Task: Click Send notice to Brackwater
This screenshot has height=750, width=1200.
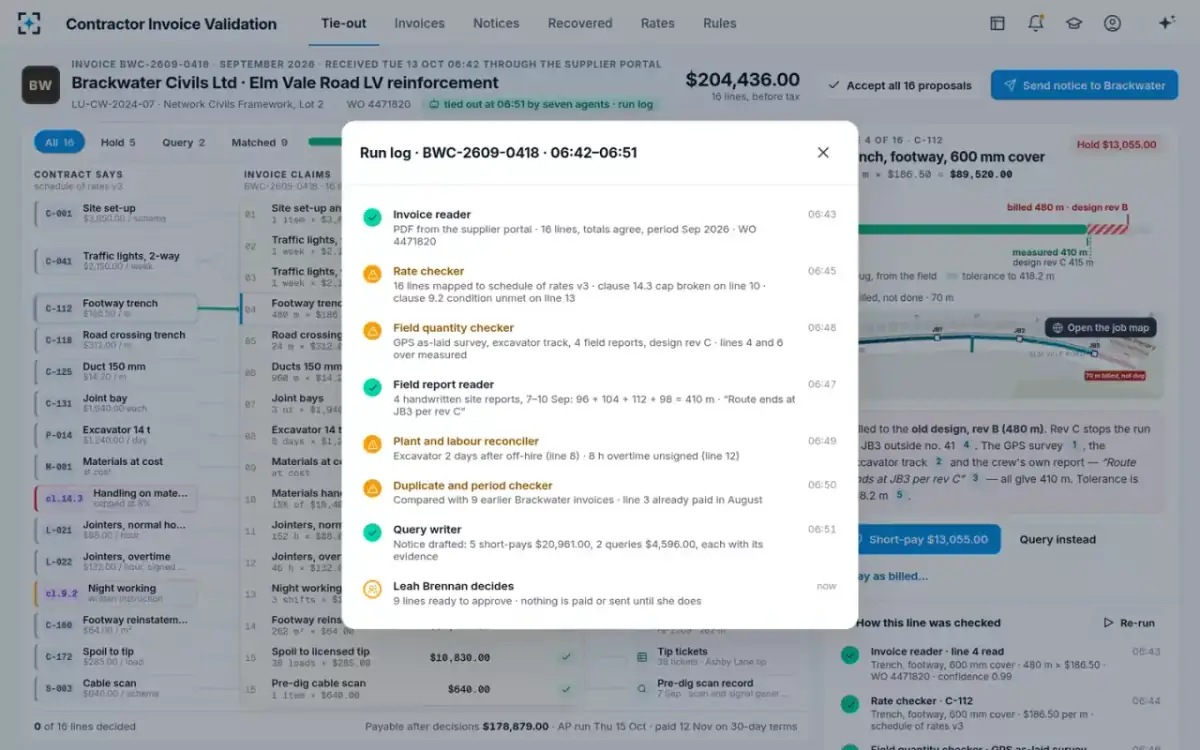Action: tap(1084, 85)
